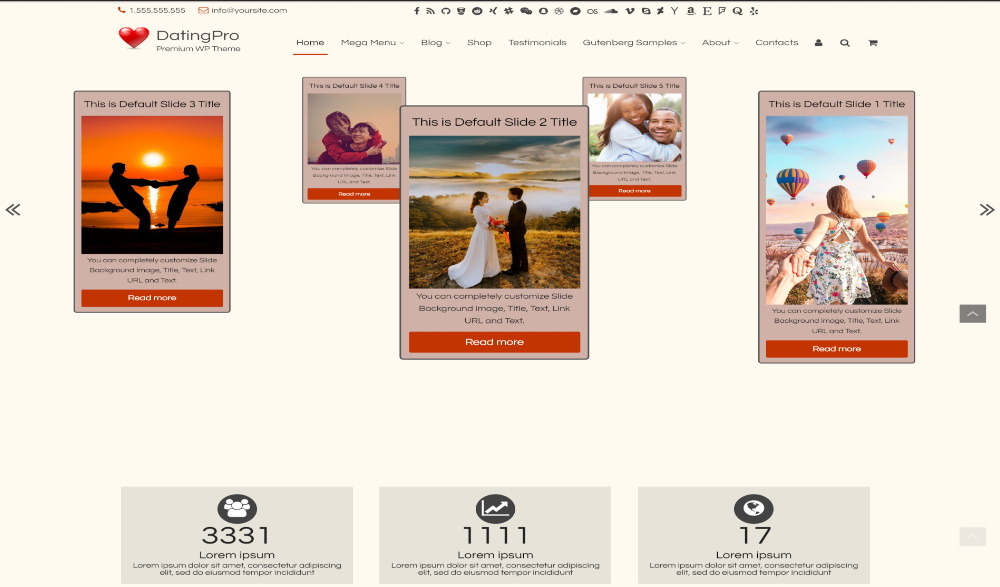Screen dimensions: 1000x587
Task: Open the Y Combinator icon
Action: coord(674,11)
